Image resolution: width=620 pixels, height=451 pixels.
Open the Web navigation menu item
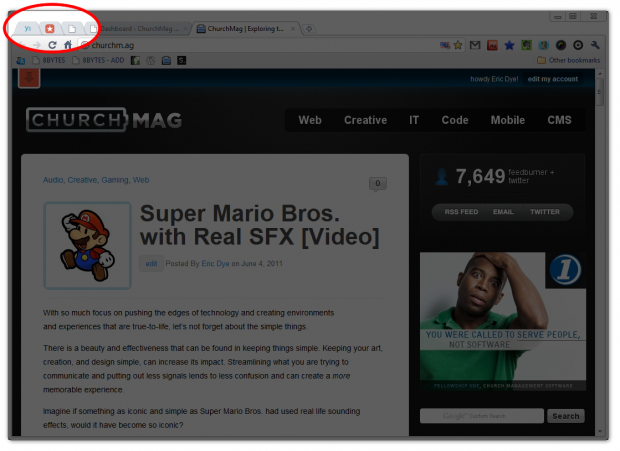[310, 120]
